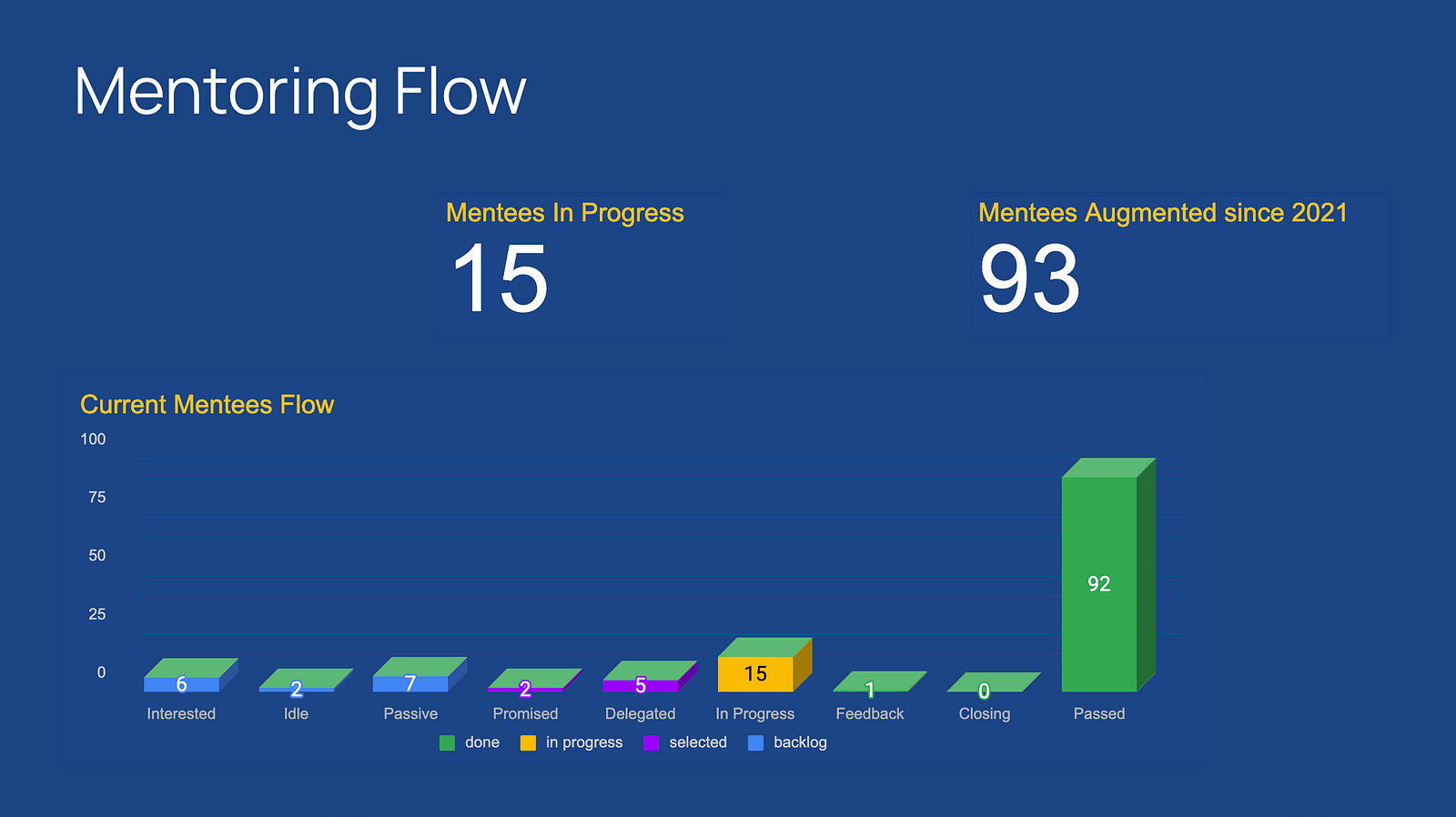Click the Idle axis label
1456x817 pixels.
[x=296, y=714]
